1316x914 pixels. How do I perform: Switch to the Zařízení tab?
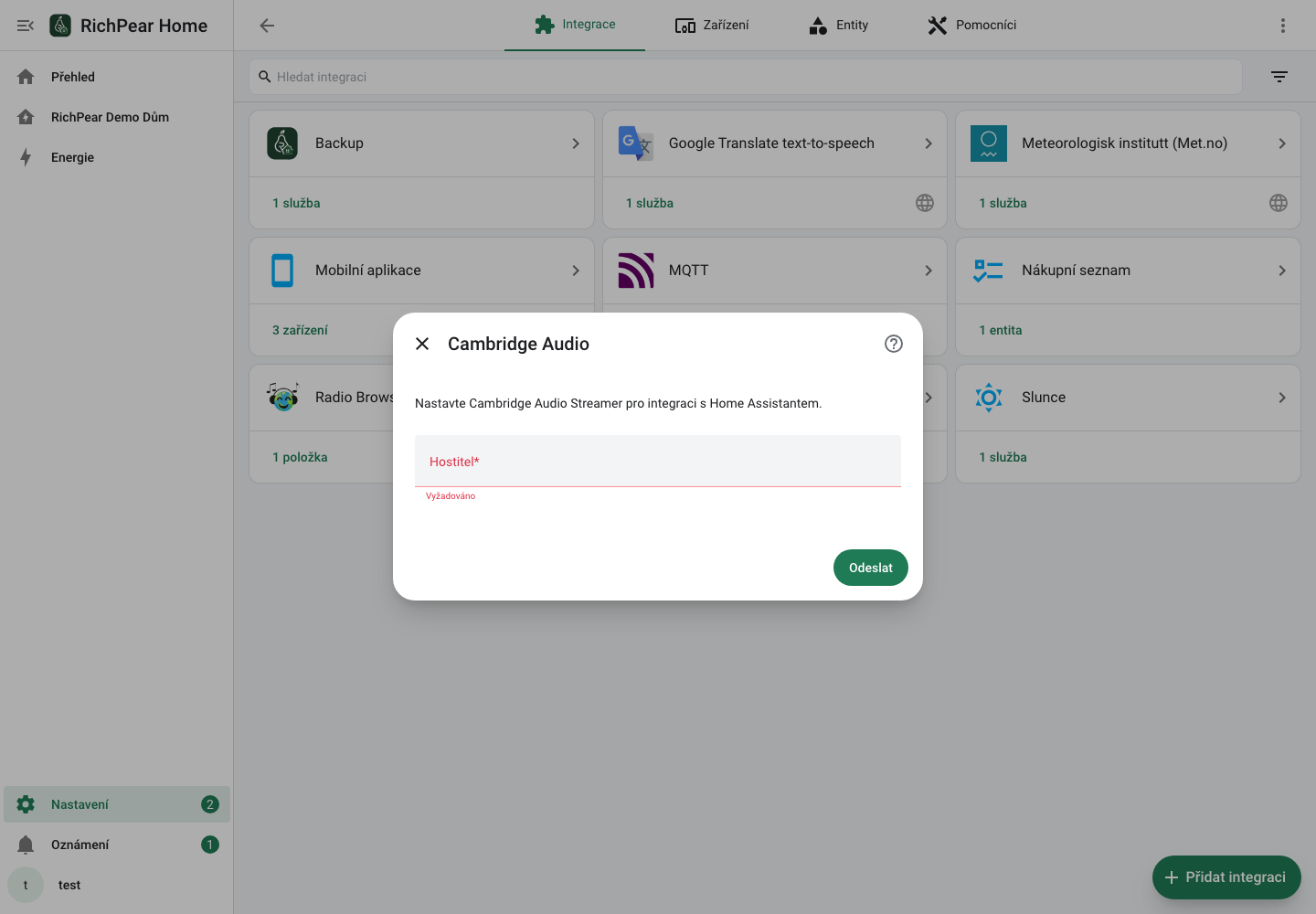pos(712,25)
